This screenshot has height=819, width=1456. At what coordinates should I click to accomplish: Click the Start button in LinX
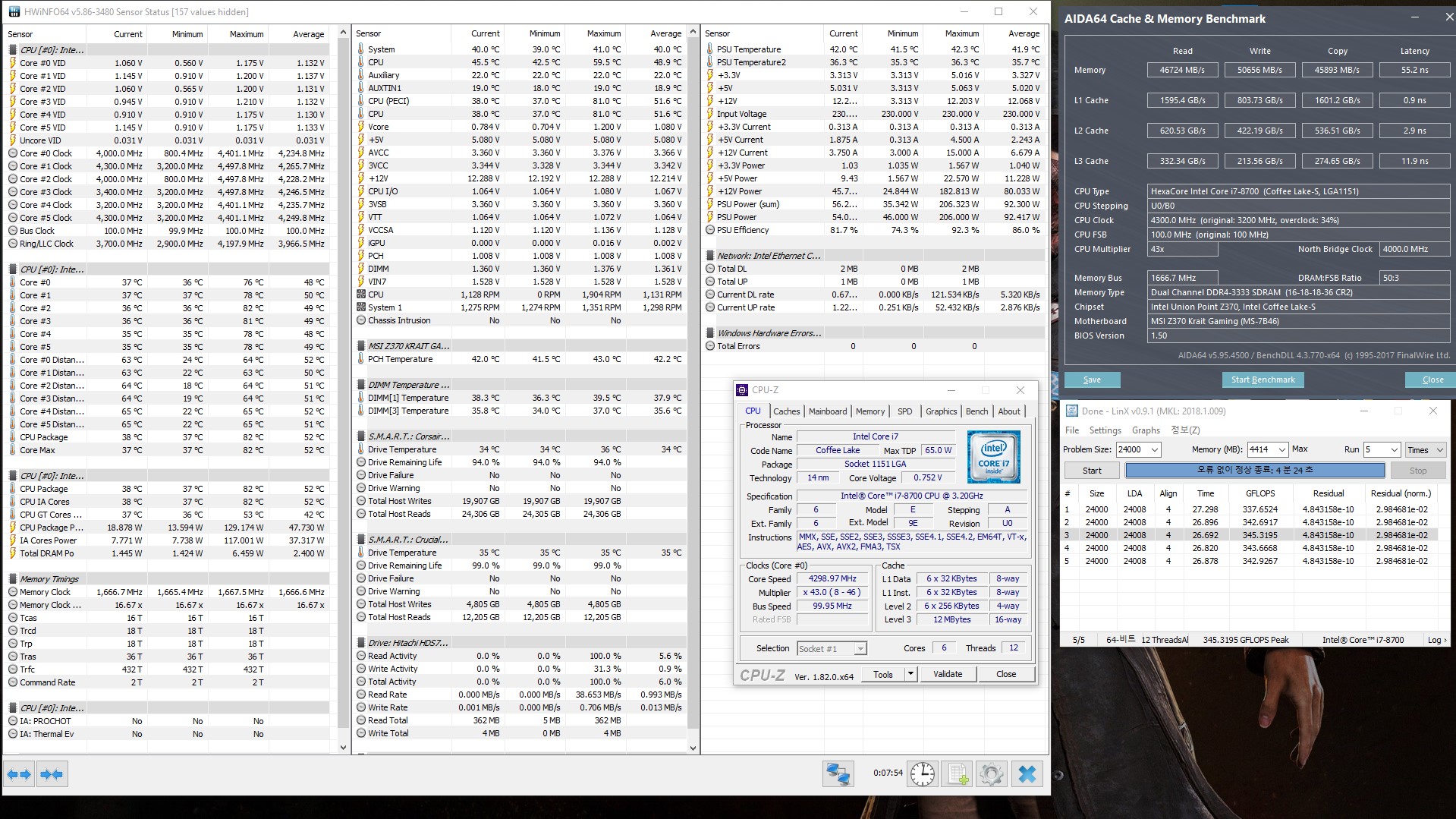point(1092,471)
